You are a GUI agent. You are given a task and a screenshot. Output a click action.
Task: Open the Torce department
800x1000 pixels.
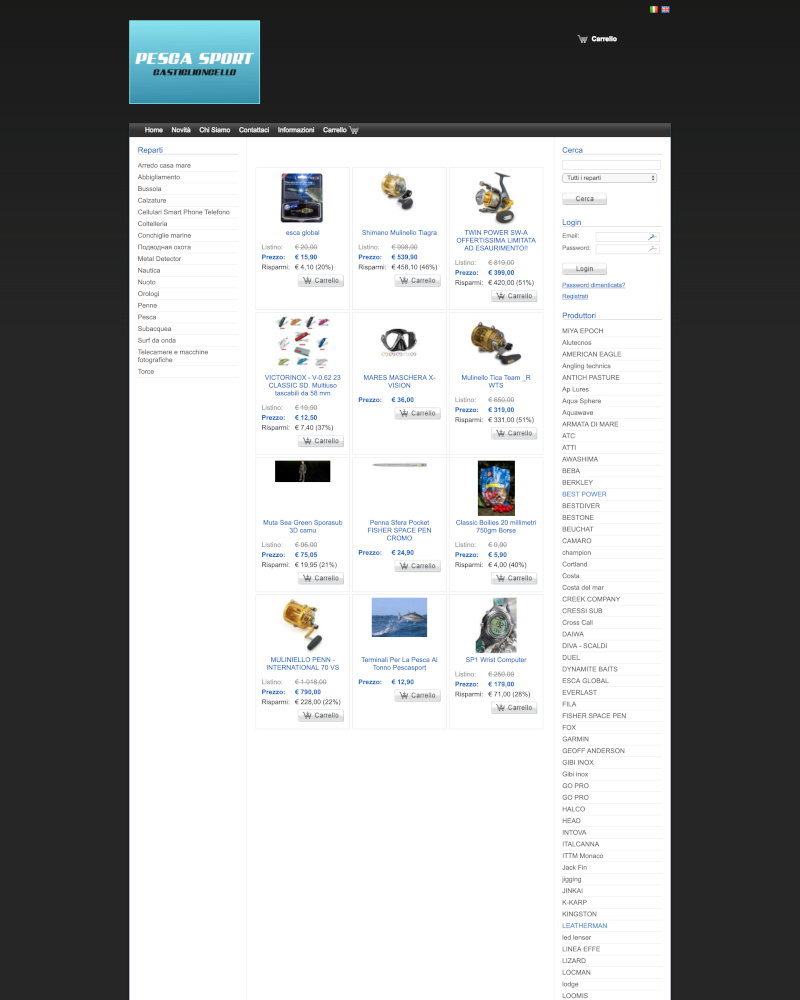(146, 372)
